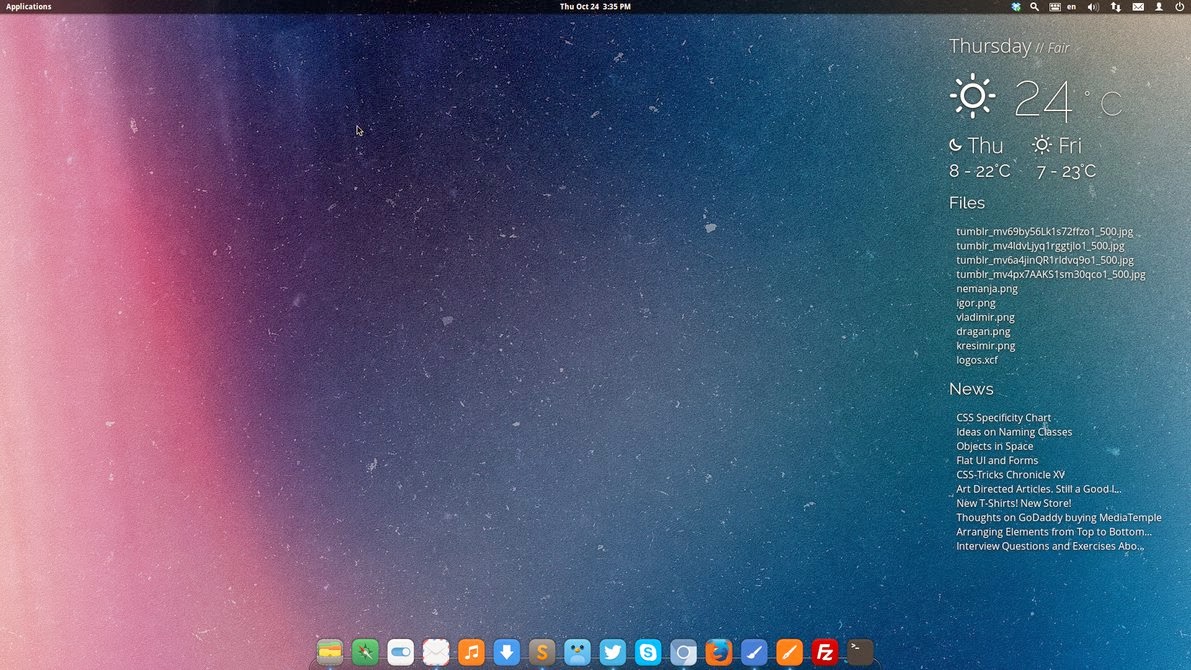This screenshot has height=670, width=1191.
Task: Open the Mail app in the dock
Action: coord(436,652)
